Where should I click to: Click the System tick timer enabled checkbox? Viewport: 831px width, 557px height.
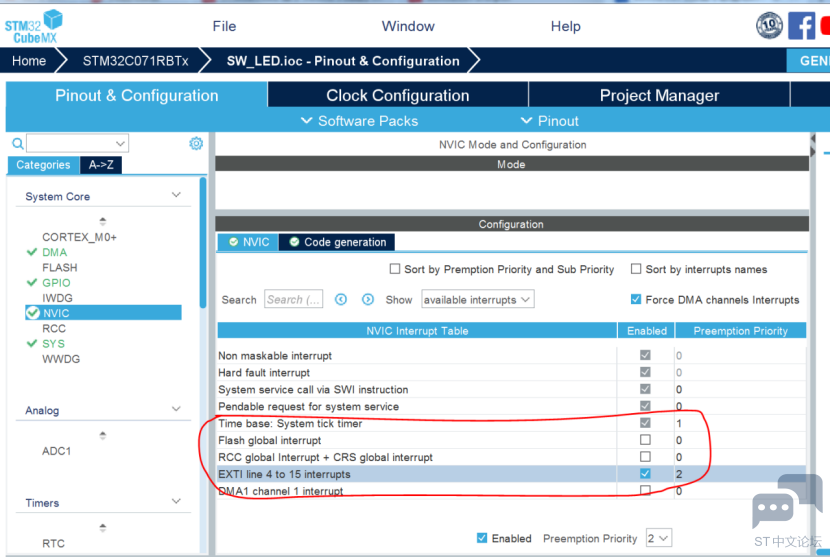click(x=645, y=423)
